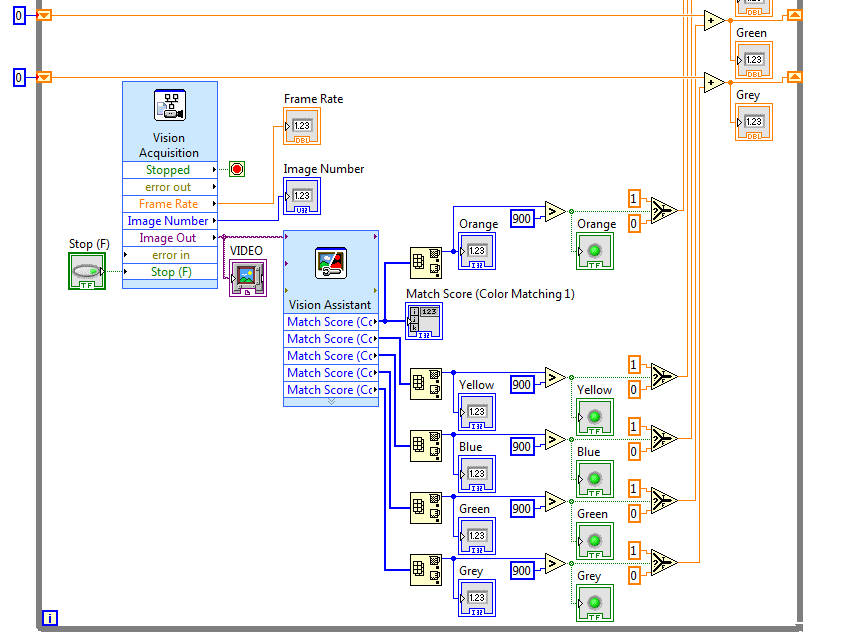Select the Orange I32 numeric indicator terminal

tap(476, 251)
